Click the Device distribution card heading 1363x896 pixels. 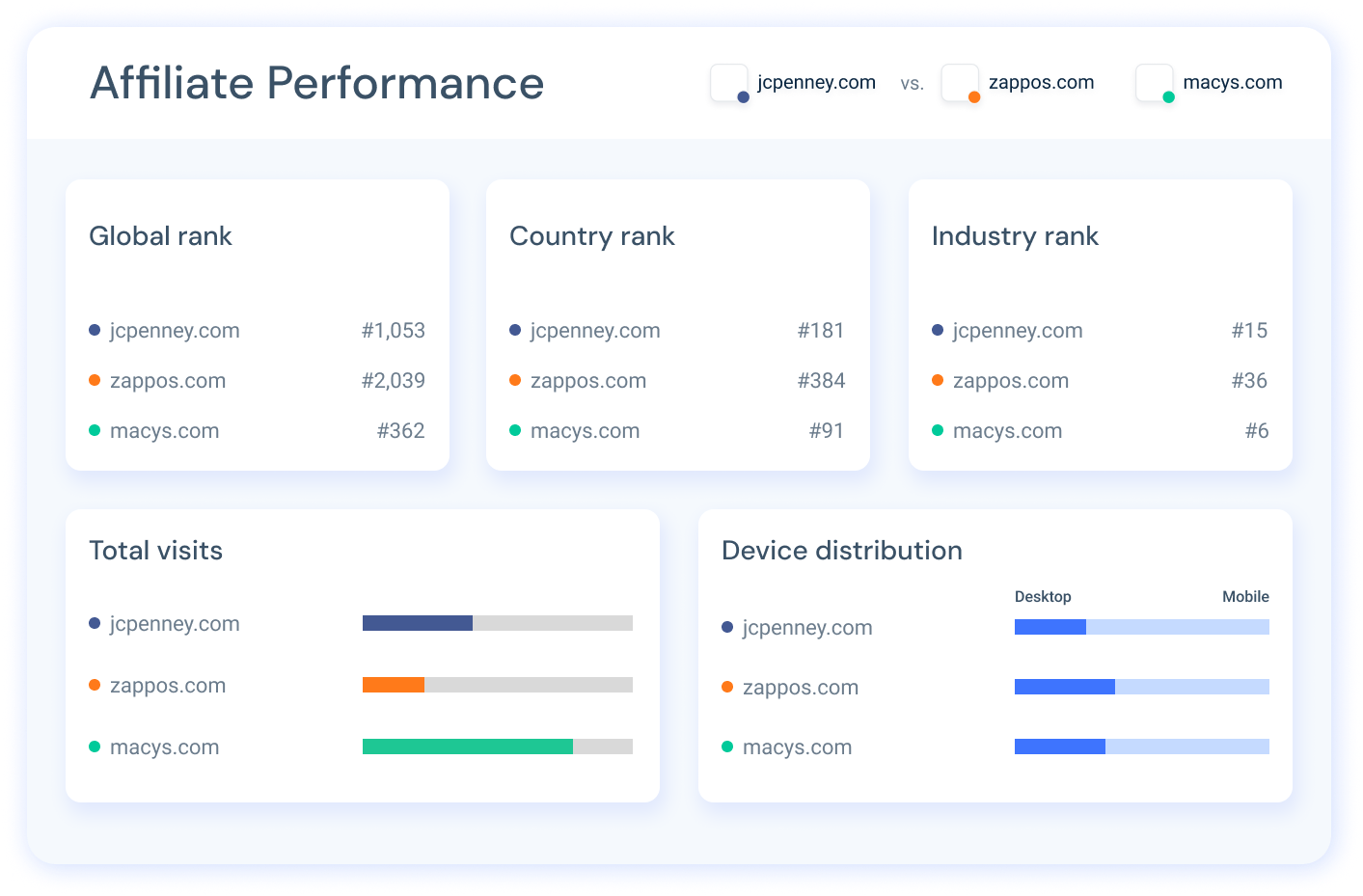842,551
